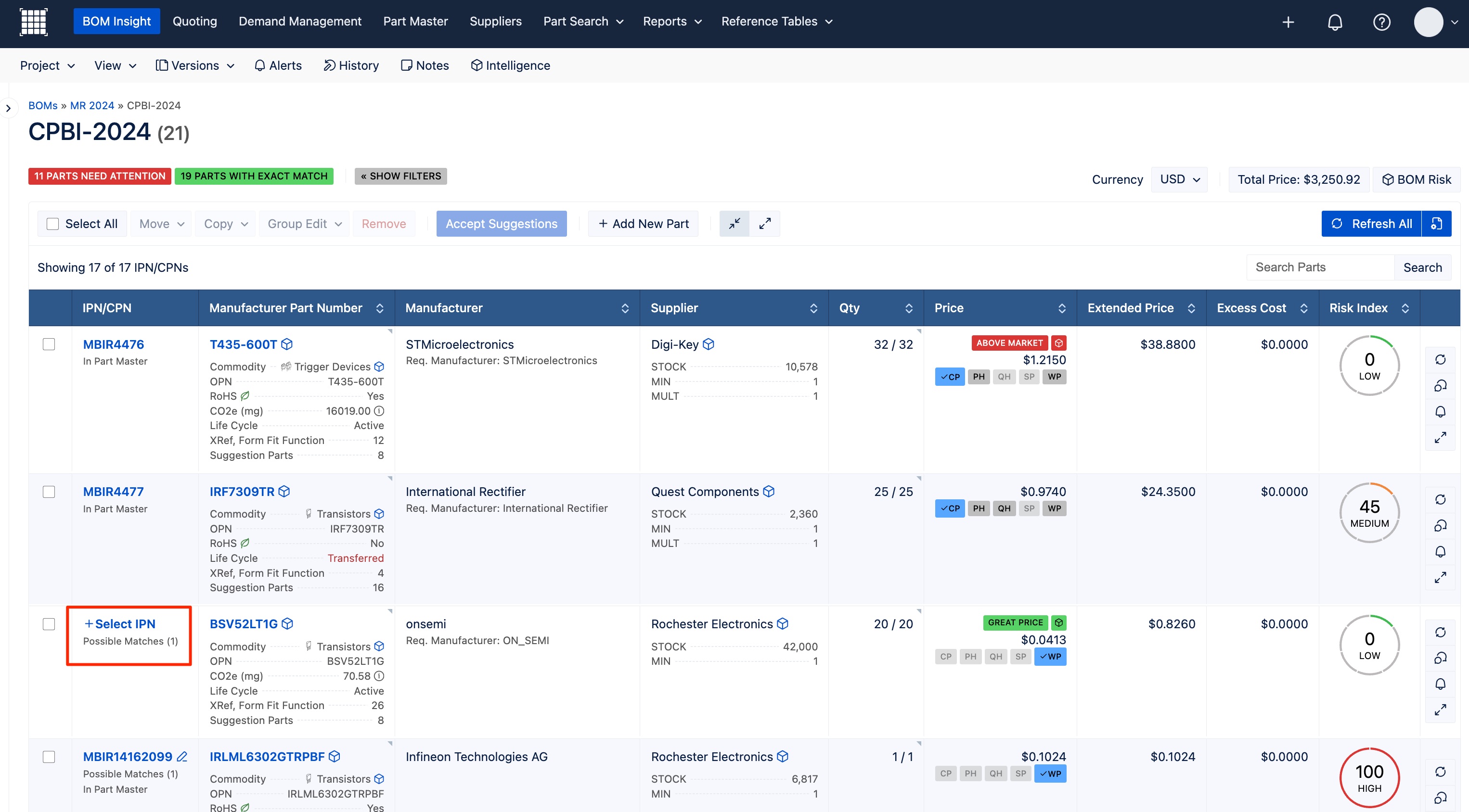
Task: Click cube icon beside Trigger Devices commodity
Action: coord(379,367)
